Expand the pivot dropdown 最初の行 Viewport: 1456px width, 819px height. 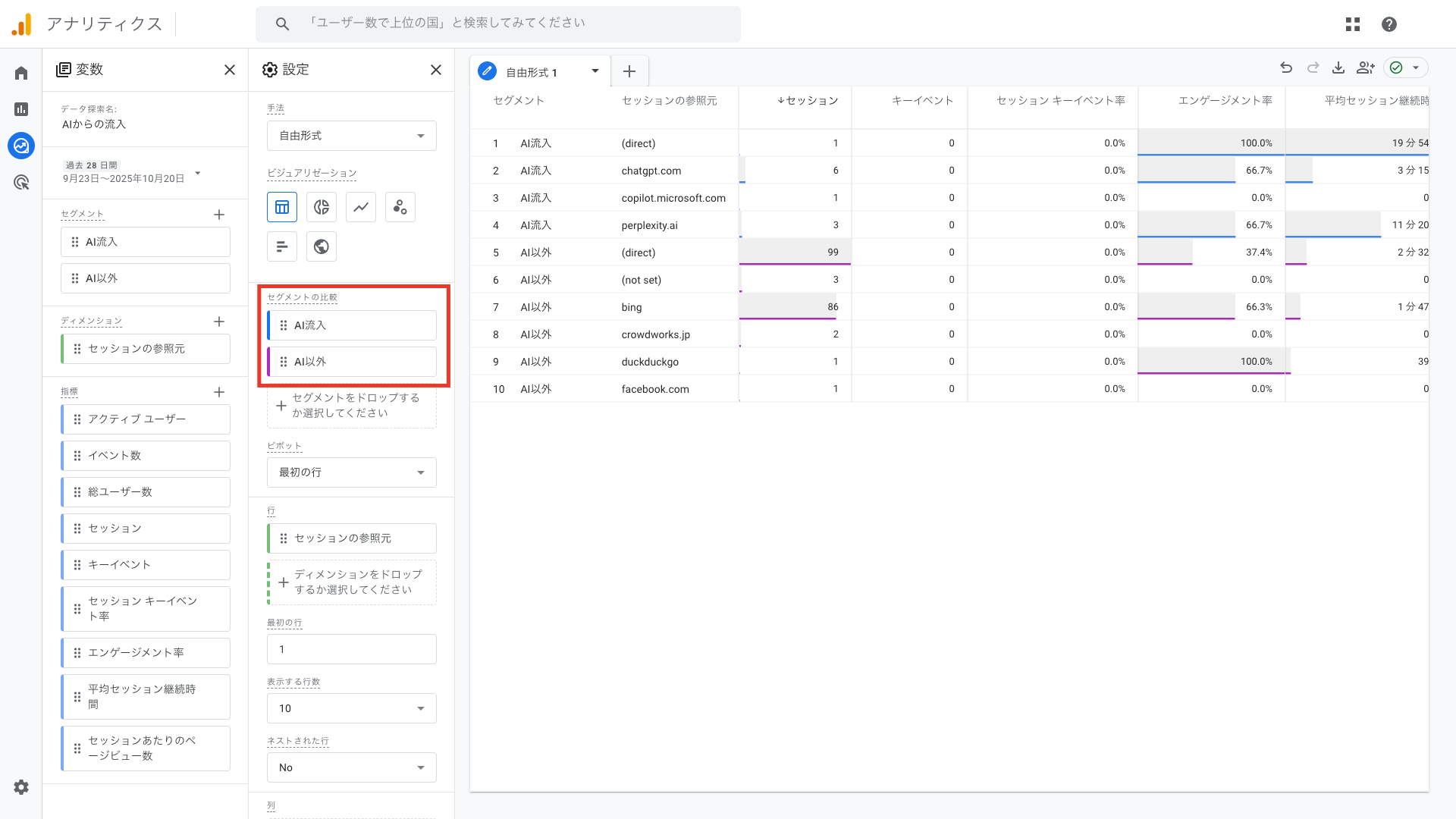[x=351, y=472]
